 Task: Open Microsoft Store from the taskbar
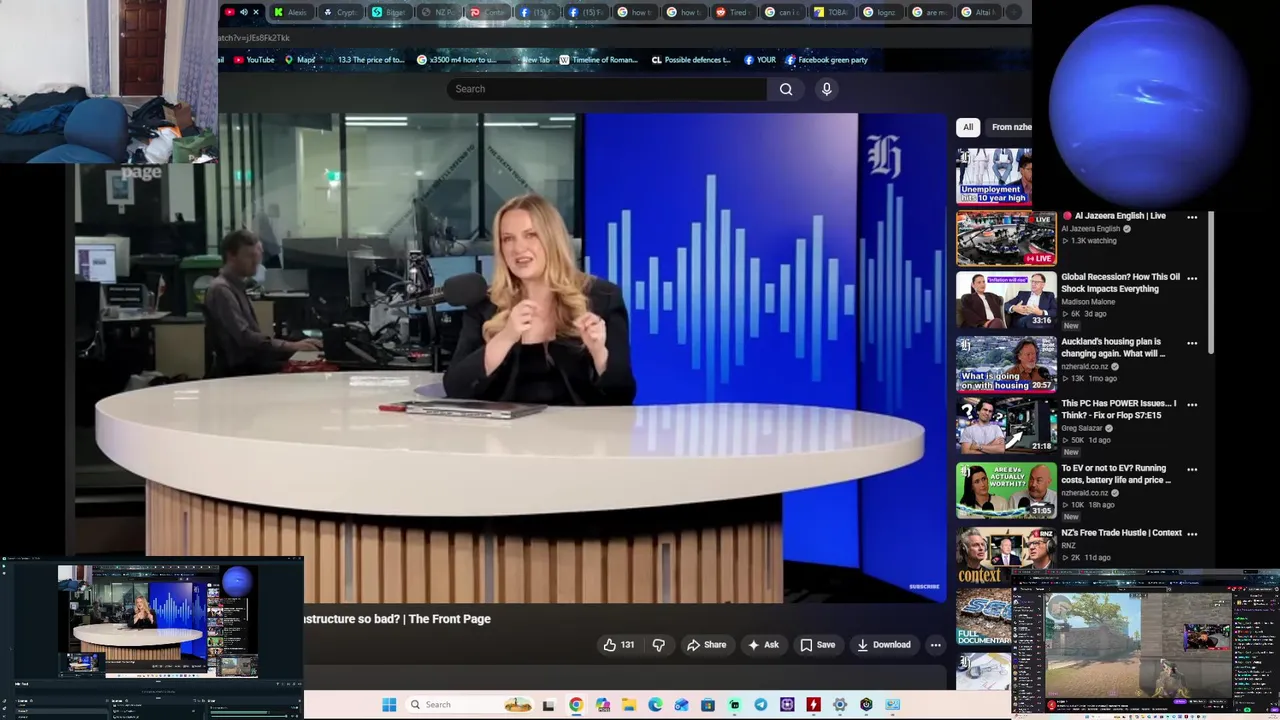pos(708,705)
